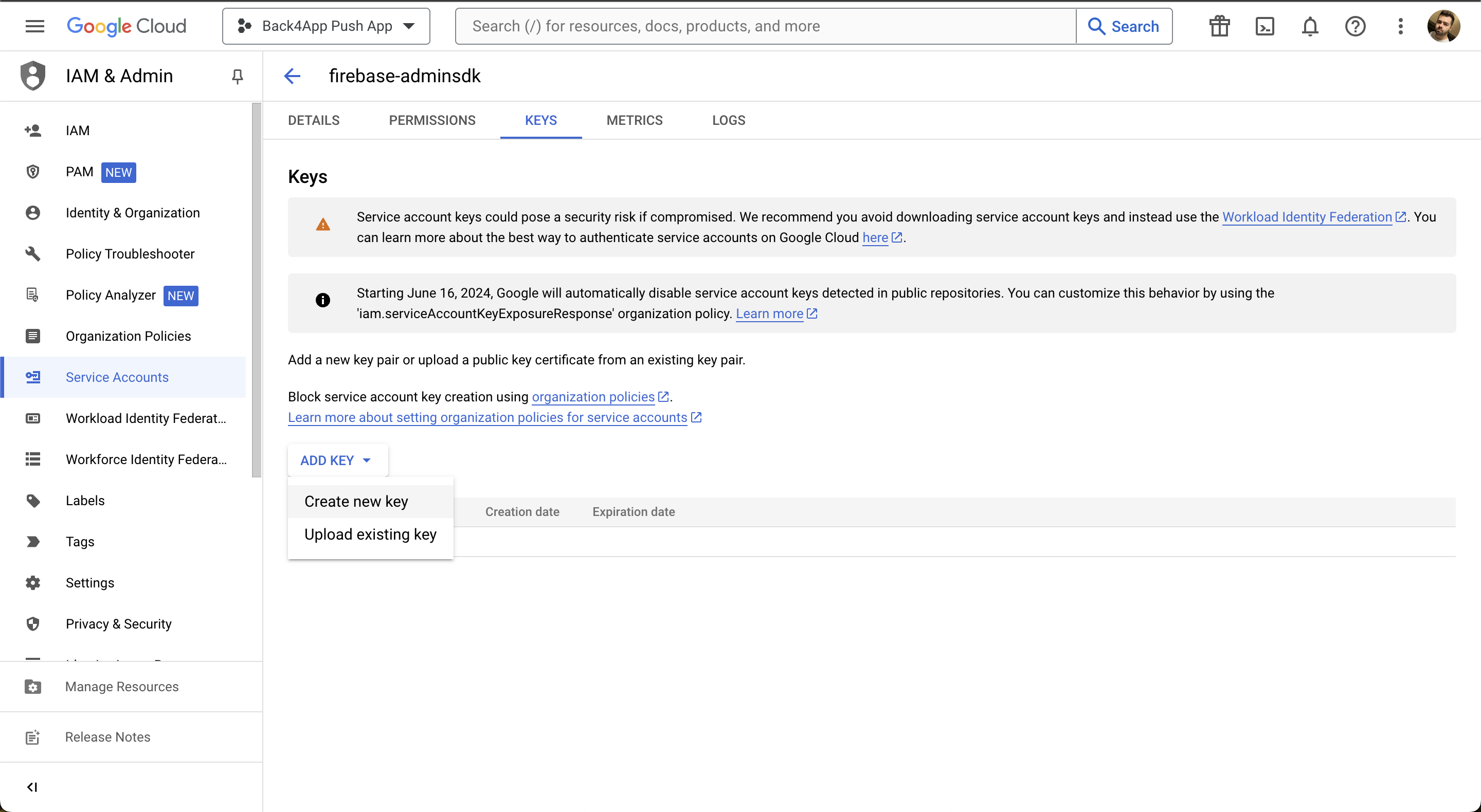This screenshot has width=1481, height=812.
Task: Click the sidebar vertical scrollbar
Action: [x=257, y=290]
